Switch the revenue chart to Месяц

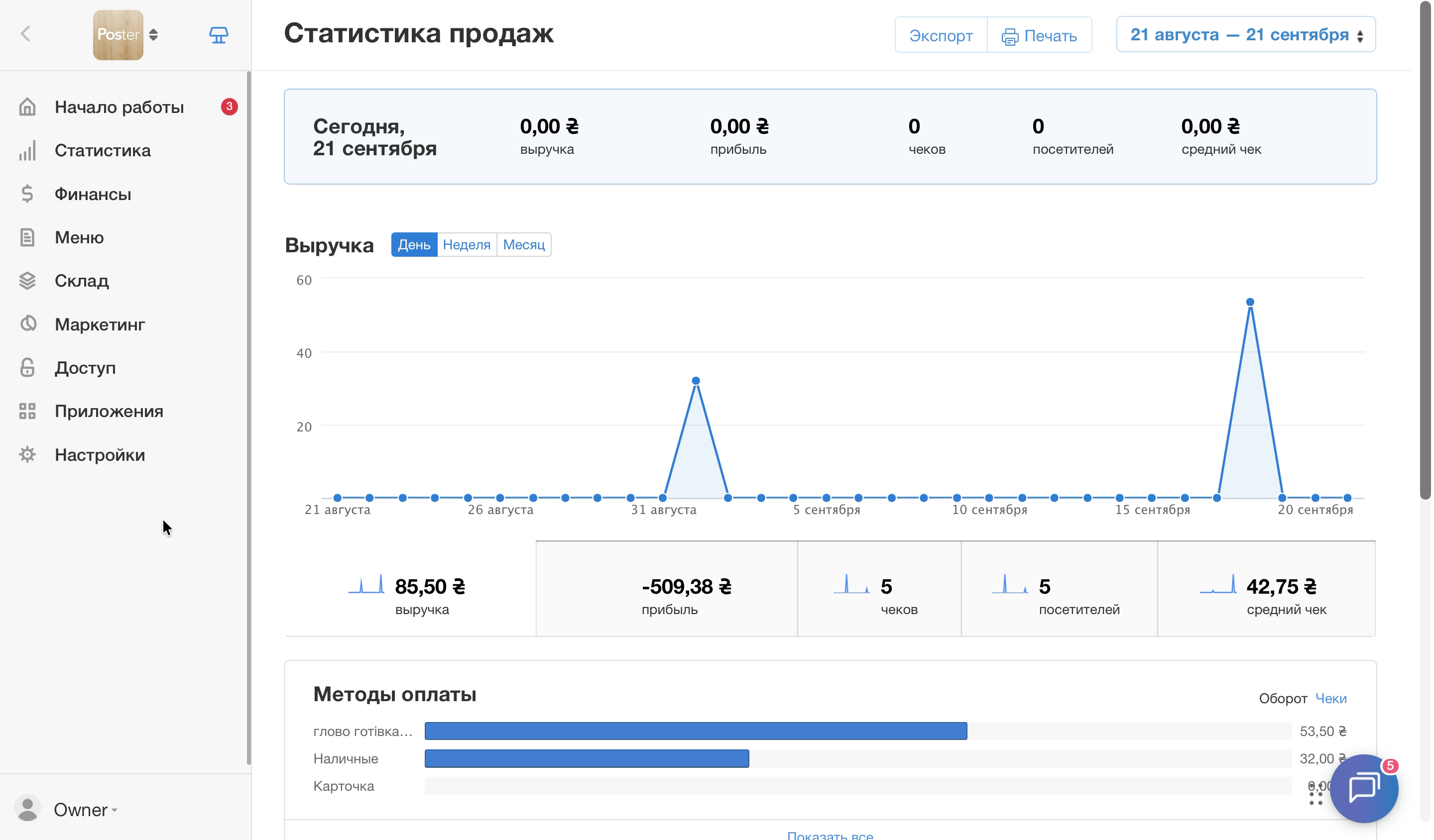point(523,244)
